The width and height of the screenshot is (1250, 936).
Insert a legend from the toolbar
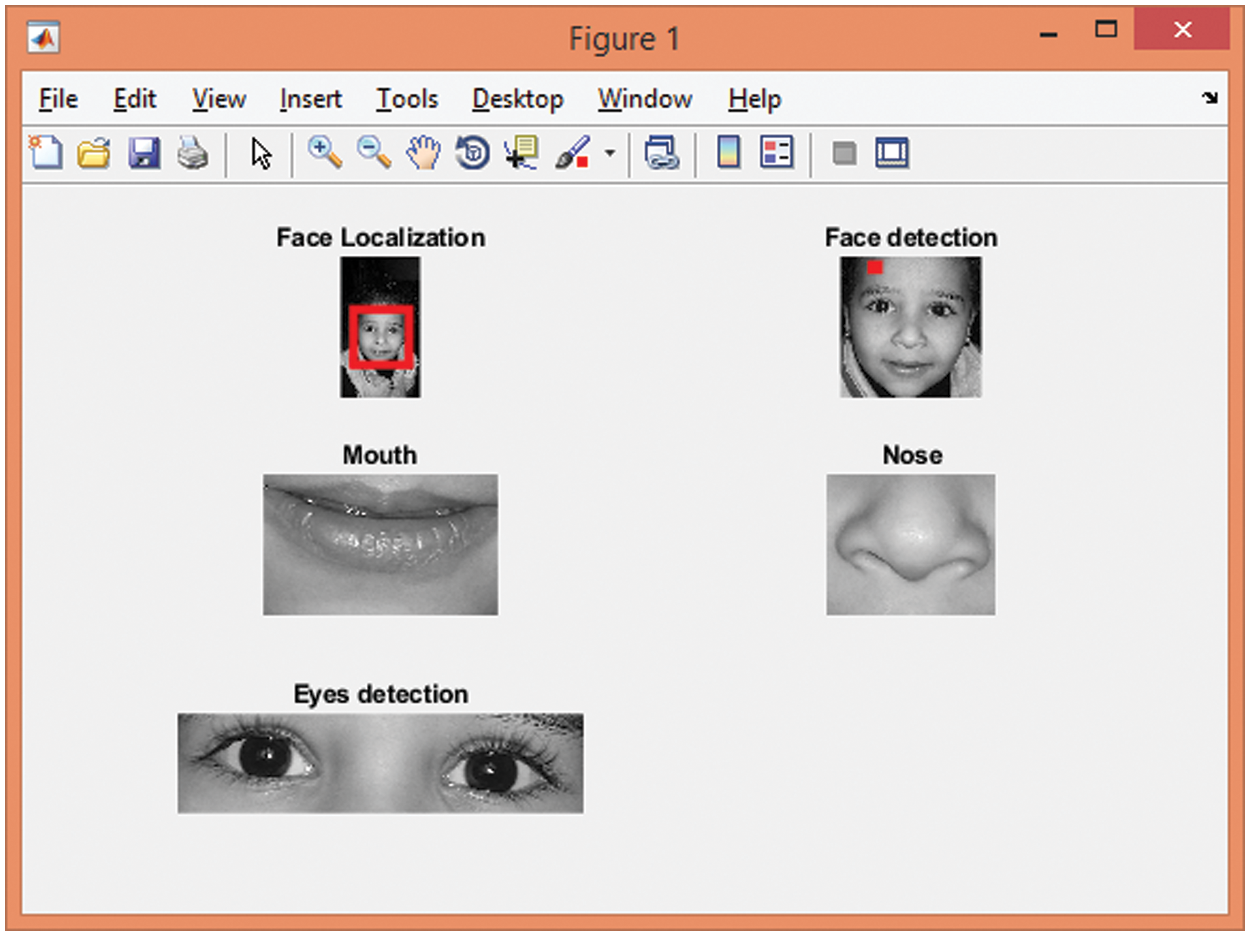[x=776, y=154]
